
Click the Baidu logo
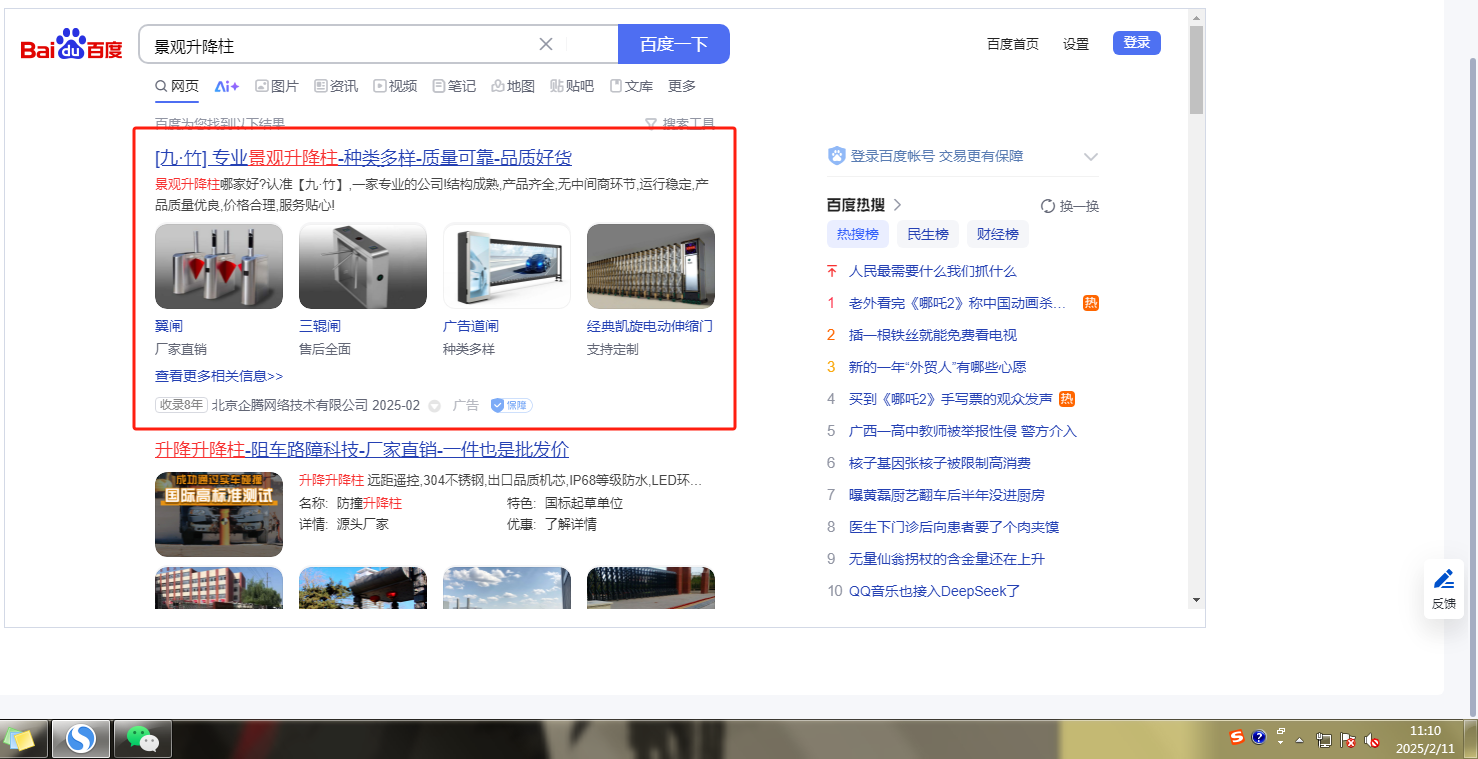72,46
